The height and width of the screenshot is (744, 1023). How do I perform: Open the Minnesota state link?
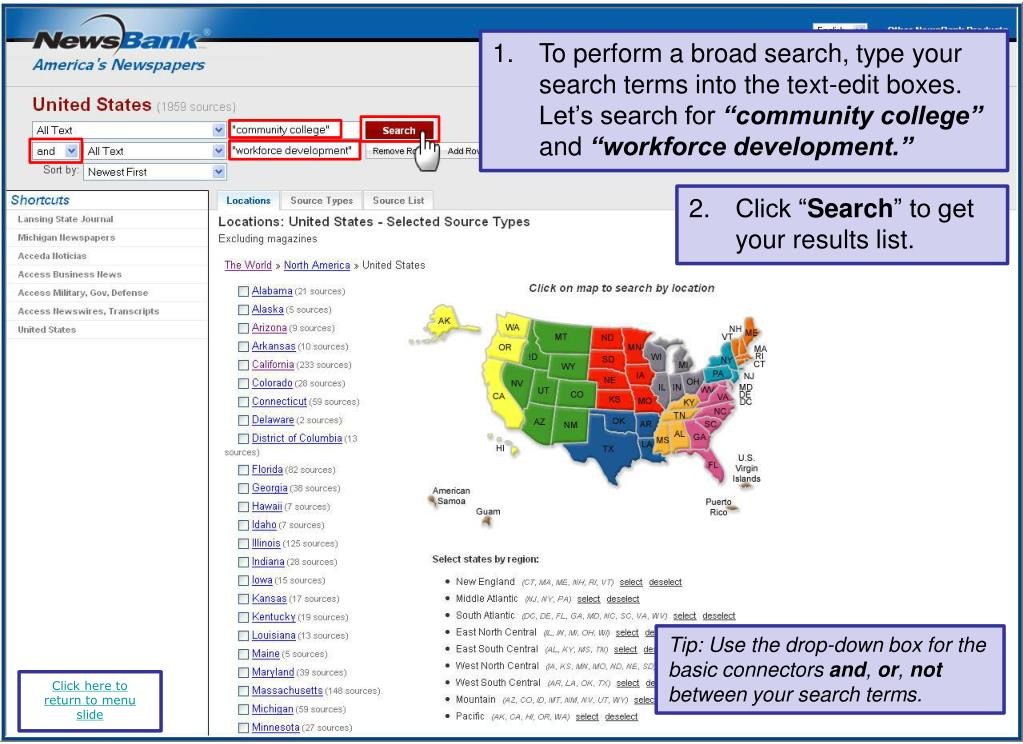tap(276, 727)
